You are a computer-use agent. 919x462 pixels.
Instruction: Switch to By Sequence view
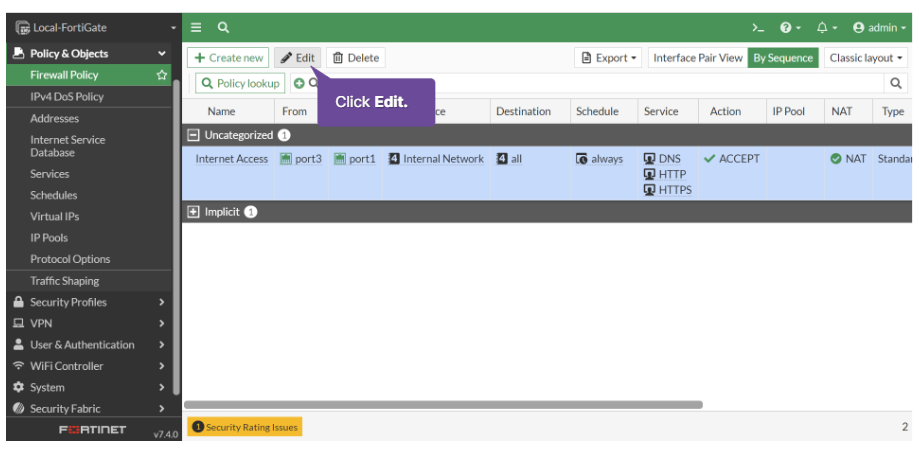(x=783, y=57)
